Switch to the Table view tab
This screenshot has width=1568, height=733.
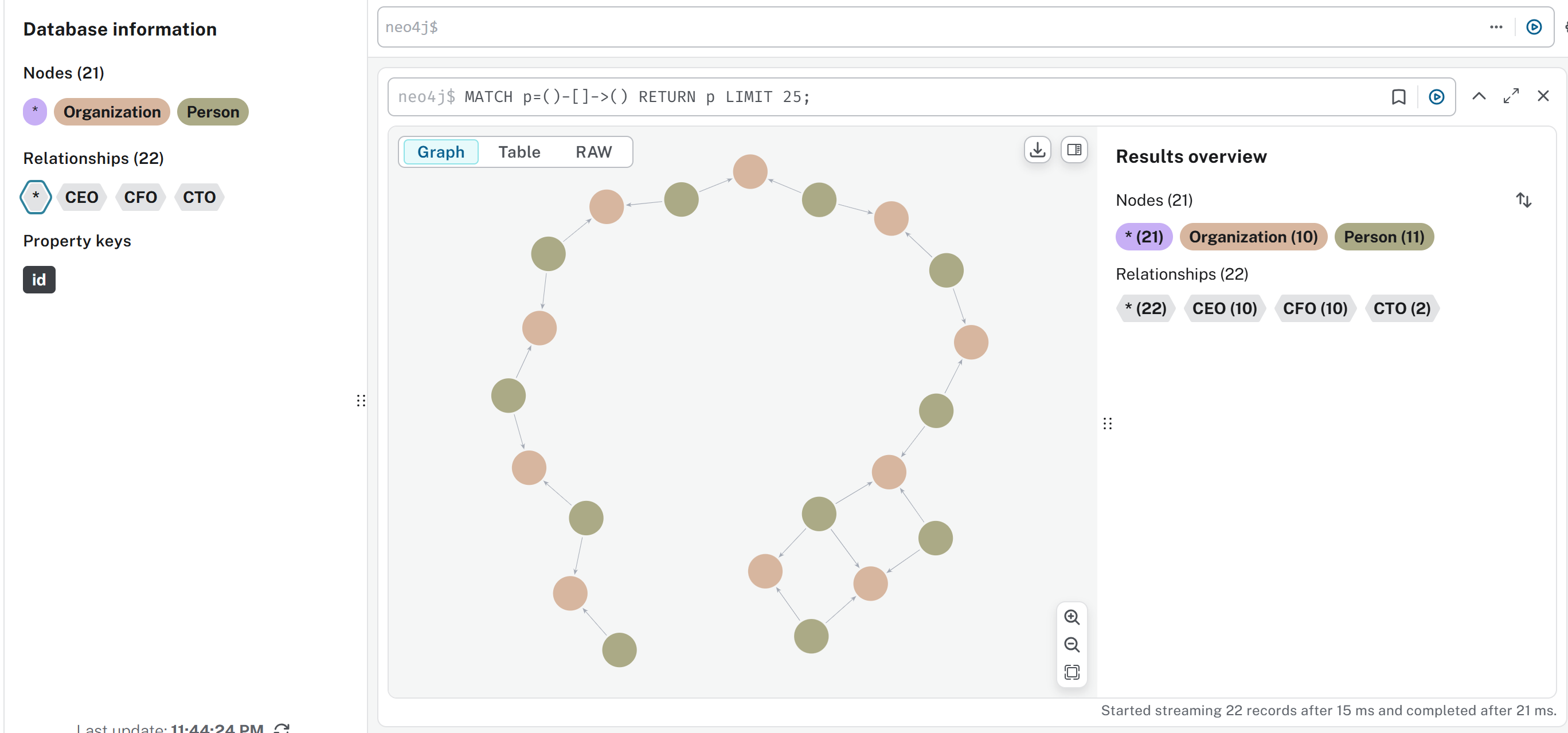519,152
